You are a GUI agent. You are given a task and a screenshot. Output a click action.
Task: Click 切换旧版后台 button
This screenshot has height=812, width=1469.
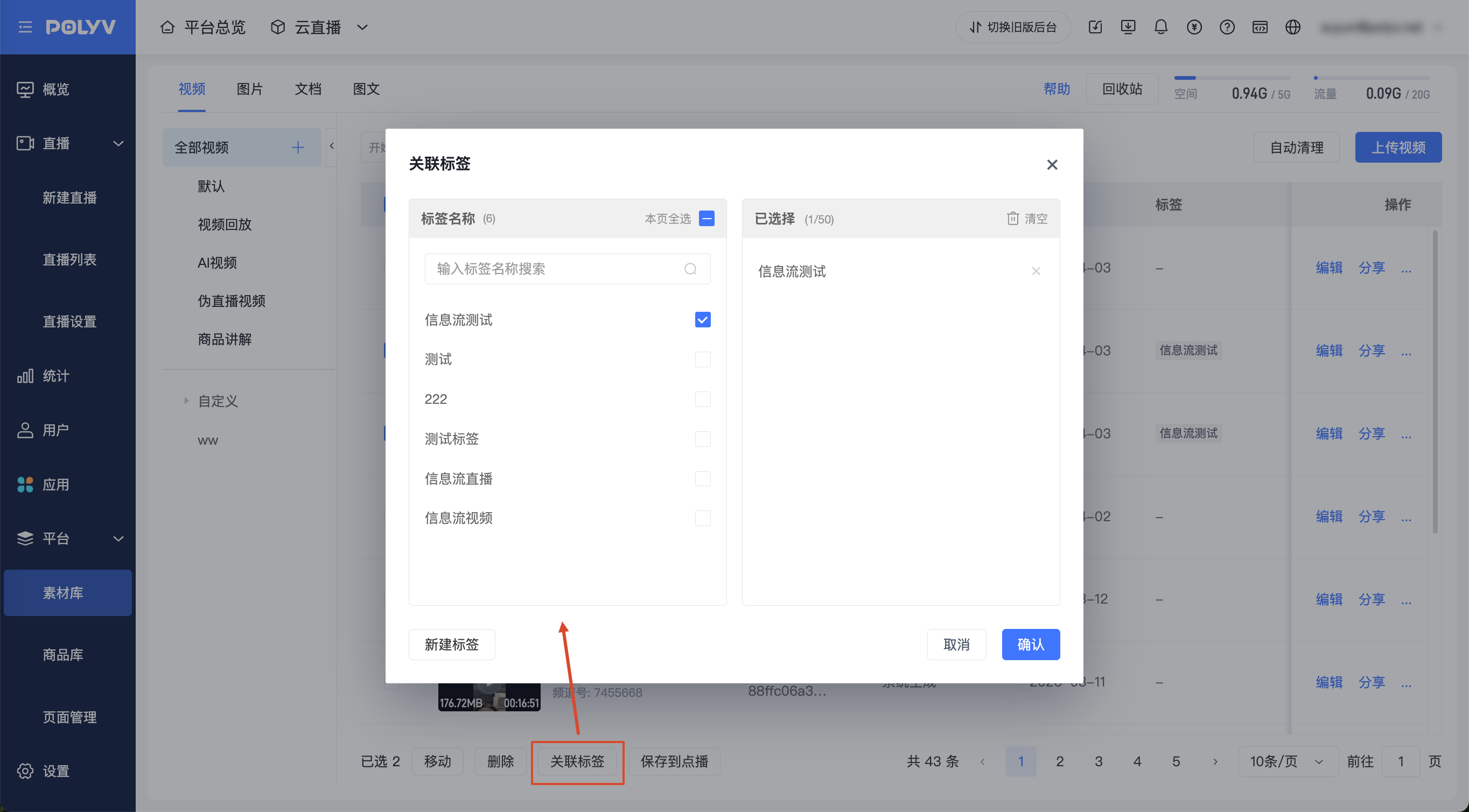pos(1013,27)
